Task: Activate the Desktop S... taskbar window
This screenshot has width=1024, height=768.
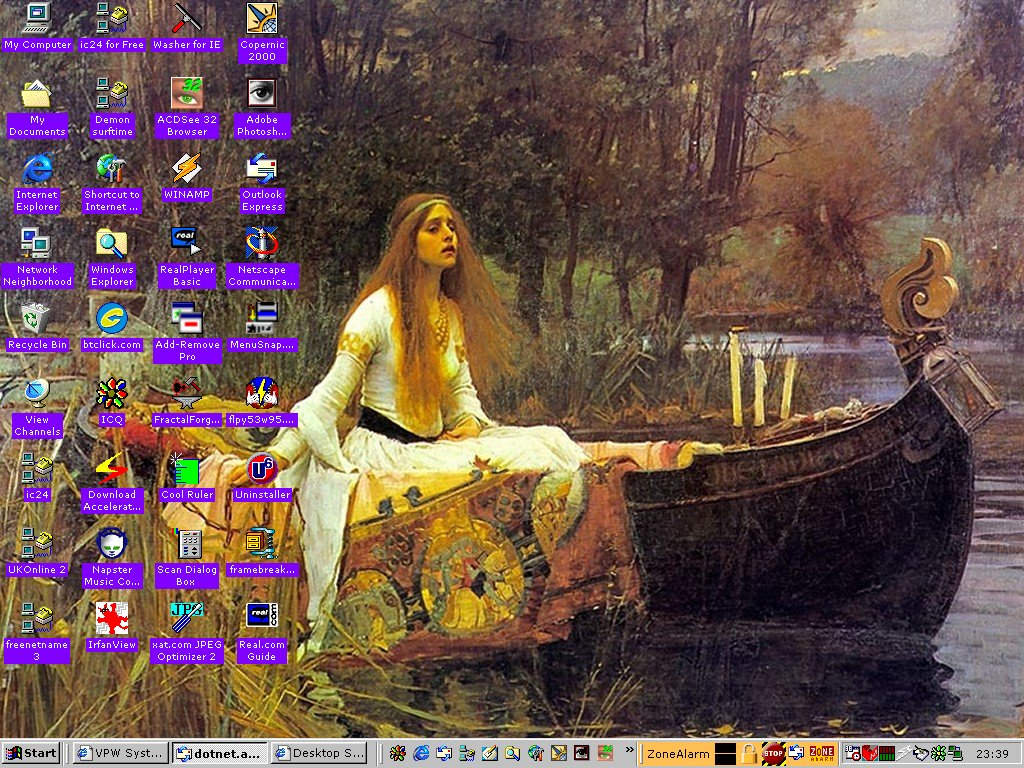Action: click(319, 753)
